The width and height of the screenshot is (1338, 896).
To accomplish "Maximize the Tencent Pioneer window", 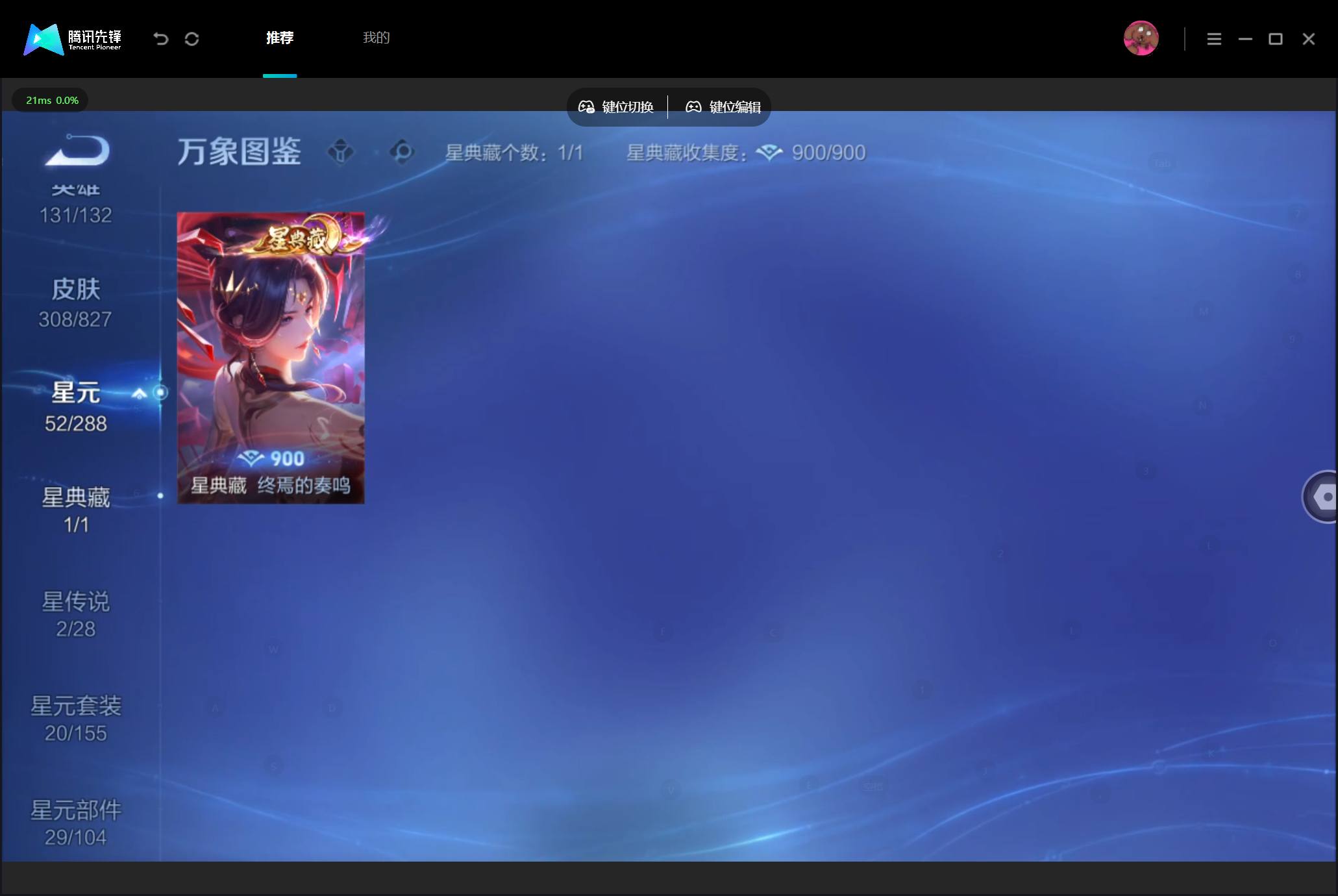I will click(1276, 39).
